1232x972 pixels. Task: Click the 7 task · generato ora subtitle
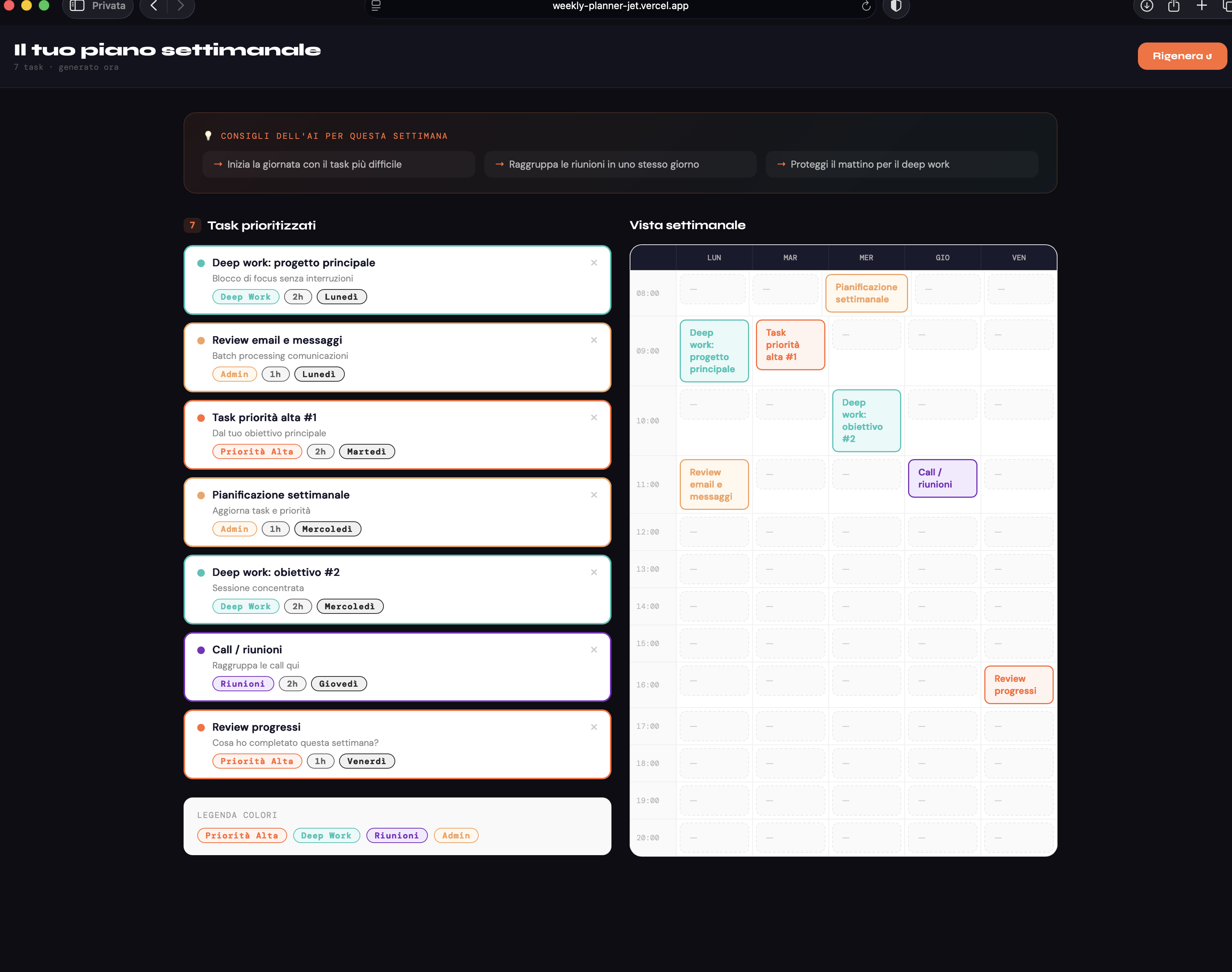pyautogui.click(x=66, y=67)
